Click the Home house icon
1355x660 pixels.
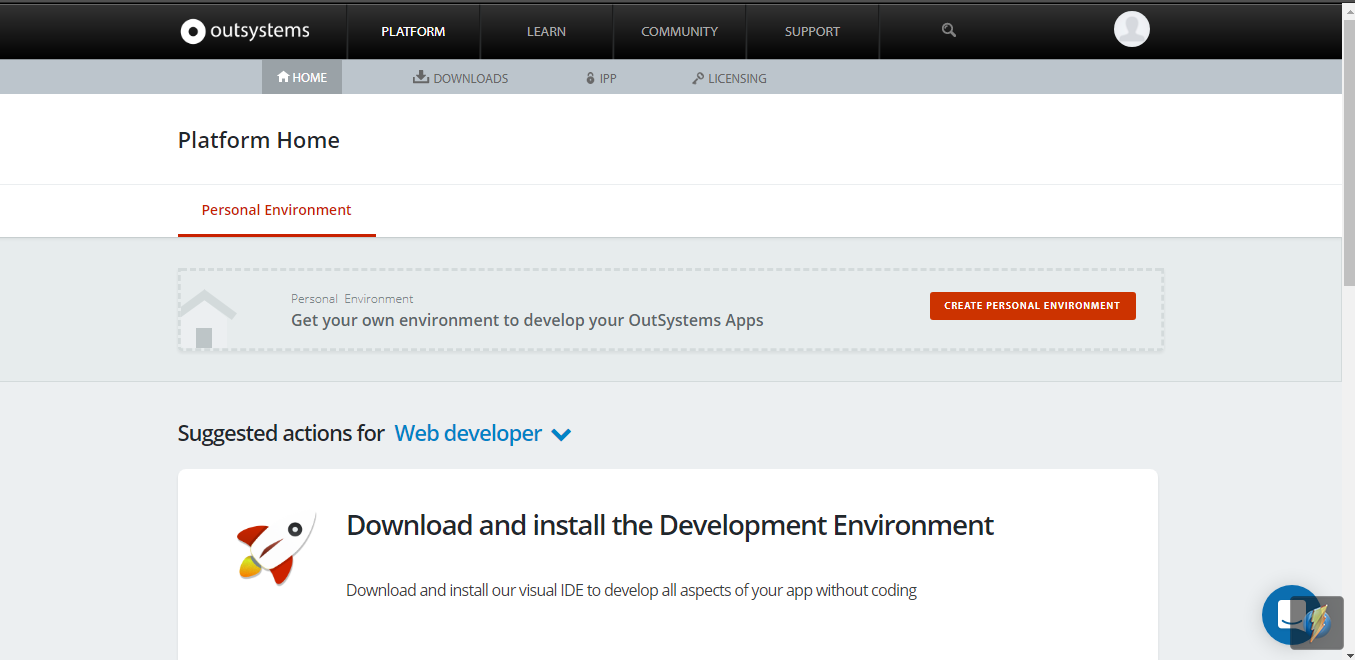[282, 76]
